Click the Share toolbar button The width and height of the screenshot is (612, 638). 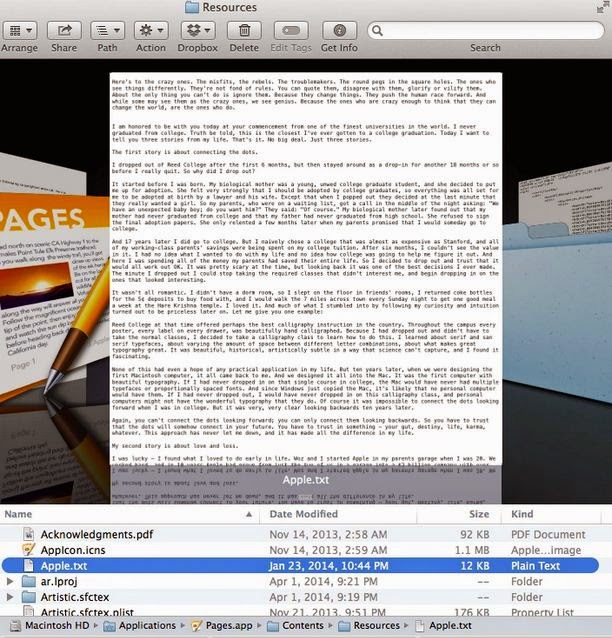click(x=64, y=31)
